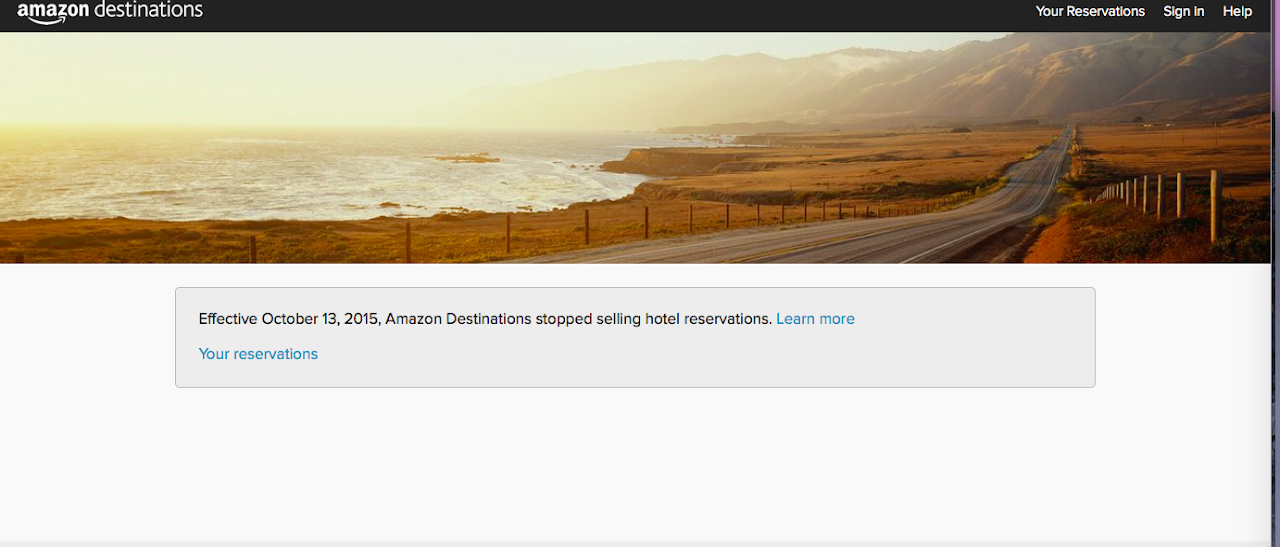
Task: Click the offshore rock in the ocean
Action: coord(467,157)
